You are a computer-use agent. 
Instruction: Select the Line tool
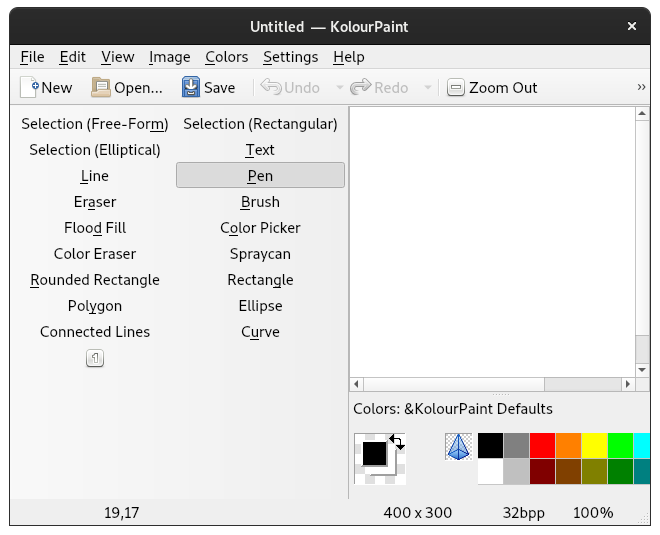pyautogui.click(x=95, y=176)
